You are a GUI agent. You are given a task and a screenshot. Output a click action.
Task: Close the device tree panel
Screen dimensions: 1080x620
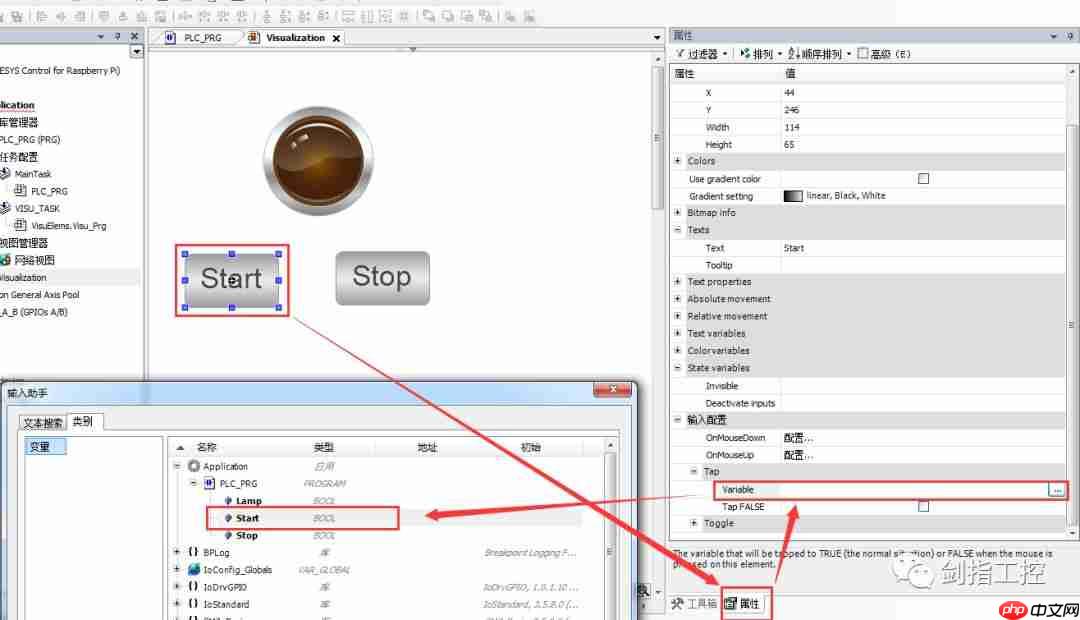[134, 36]
